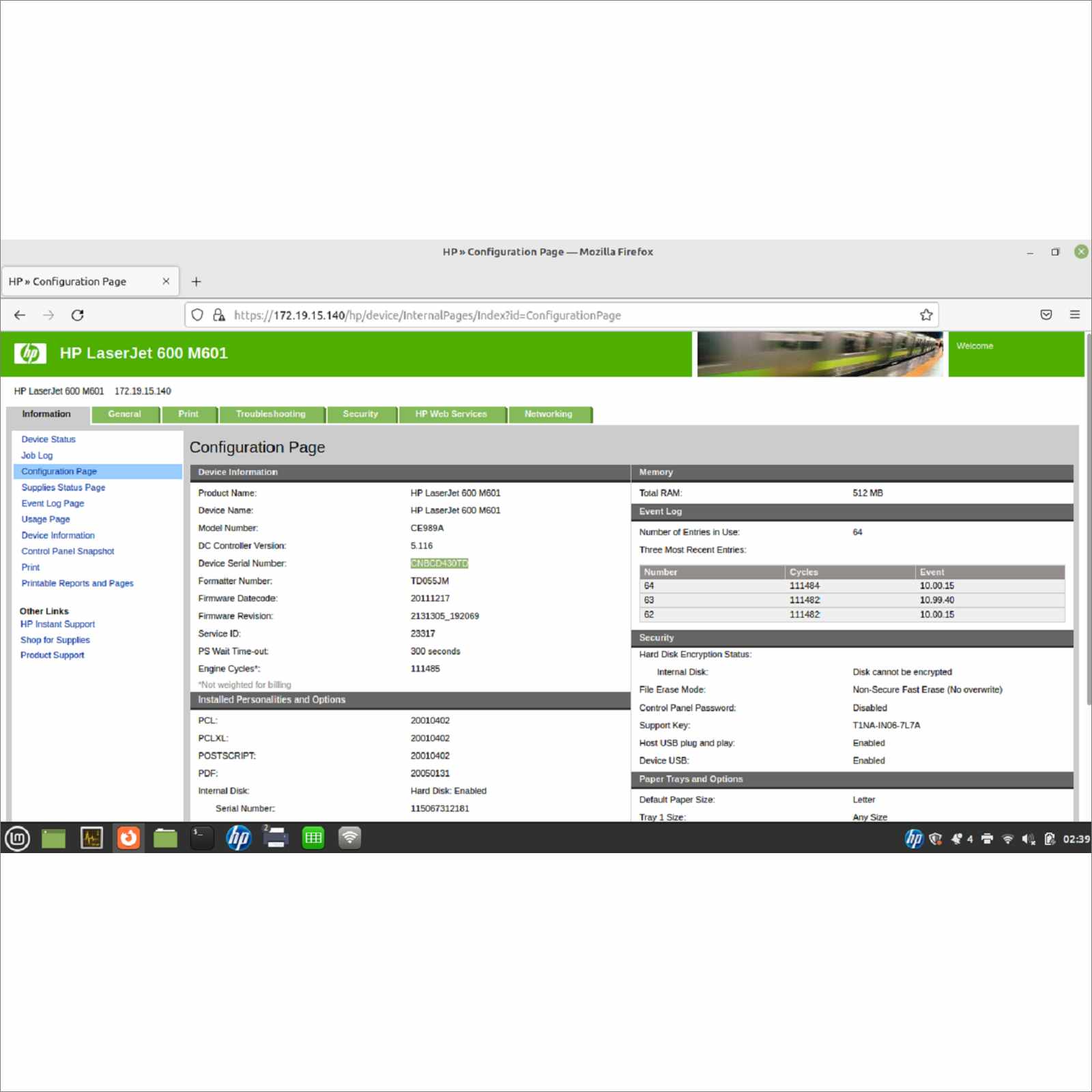Image resolution: width=1092 pixels, height=1092 pixels.
Task: Click the Model Number value CE989A
Action: click(x=427, y=528)
